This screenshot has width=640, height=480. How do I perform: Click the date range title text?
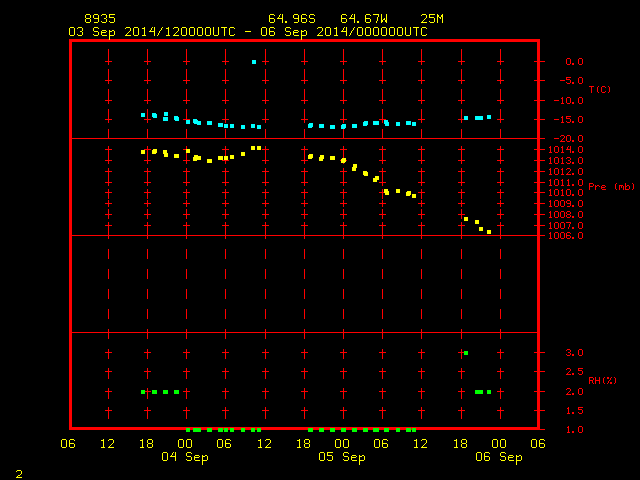click(x=248, y=32)
